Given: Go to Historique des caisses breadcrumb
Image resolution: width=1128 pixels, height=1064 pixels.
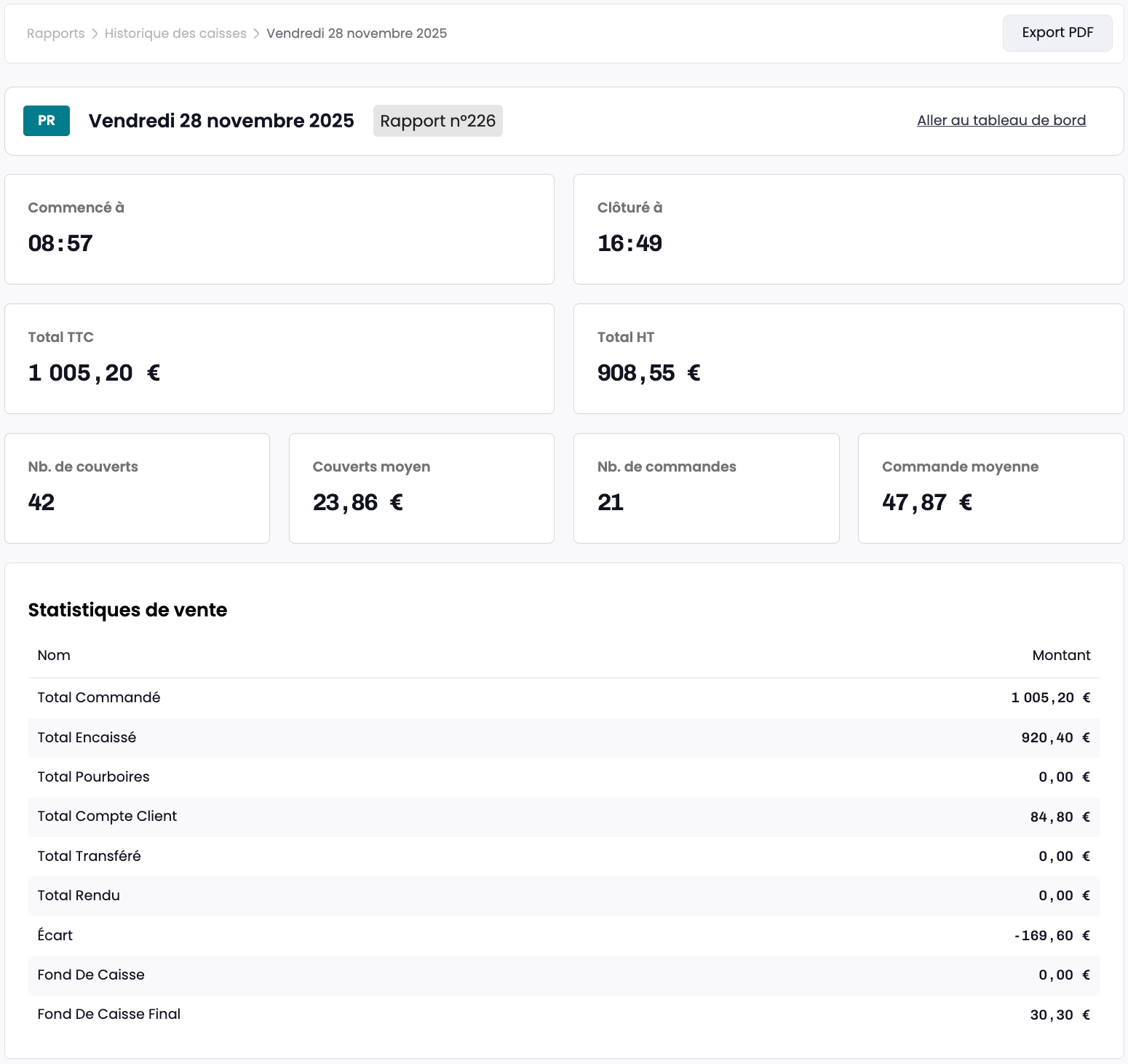Looking at the screenshot, I should (175, 33).
